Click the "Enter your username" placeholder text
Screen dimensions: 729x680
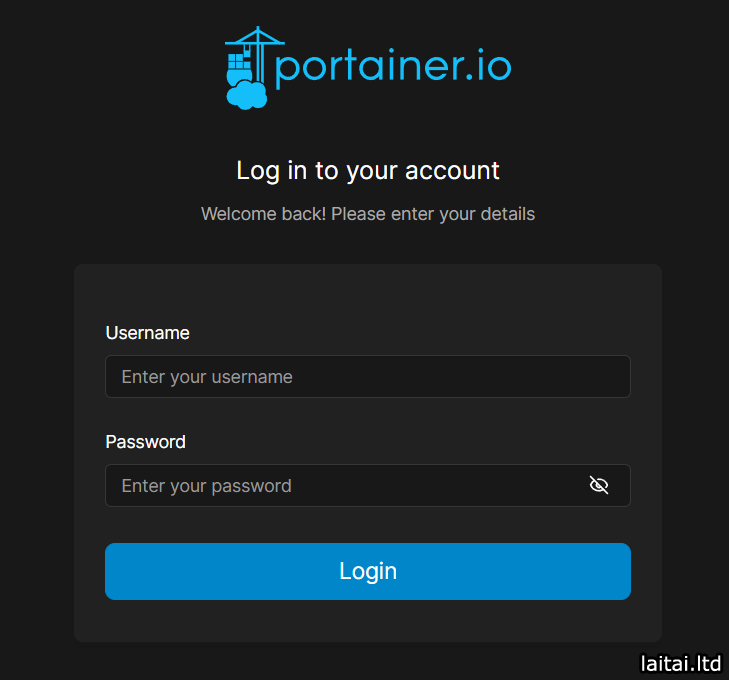(207, 377)
